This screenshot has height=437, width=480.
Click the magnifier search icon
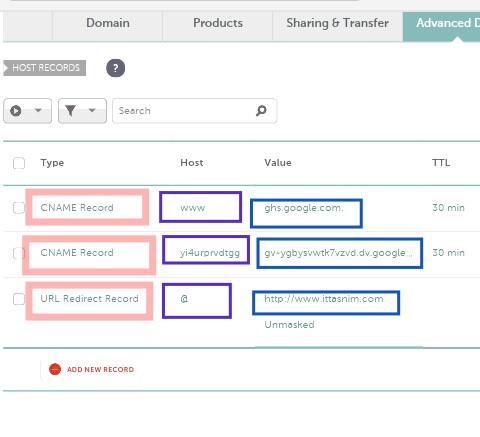point(261,110)
